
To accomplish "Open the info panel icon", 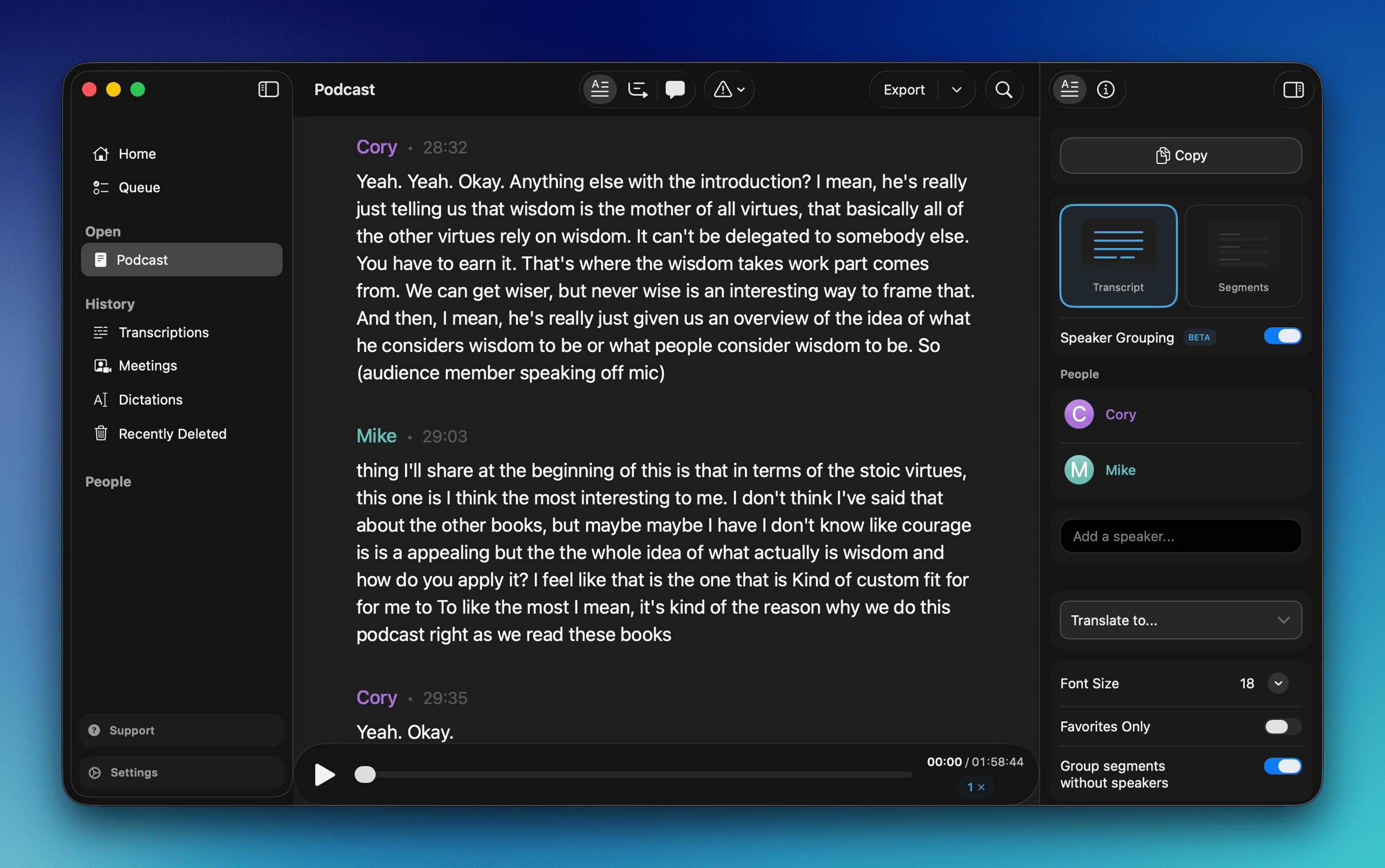I will [1105, 89].
